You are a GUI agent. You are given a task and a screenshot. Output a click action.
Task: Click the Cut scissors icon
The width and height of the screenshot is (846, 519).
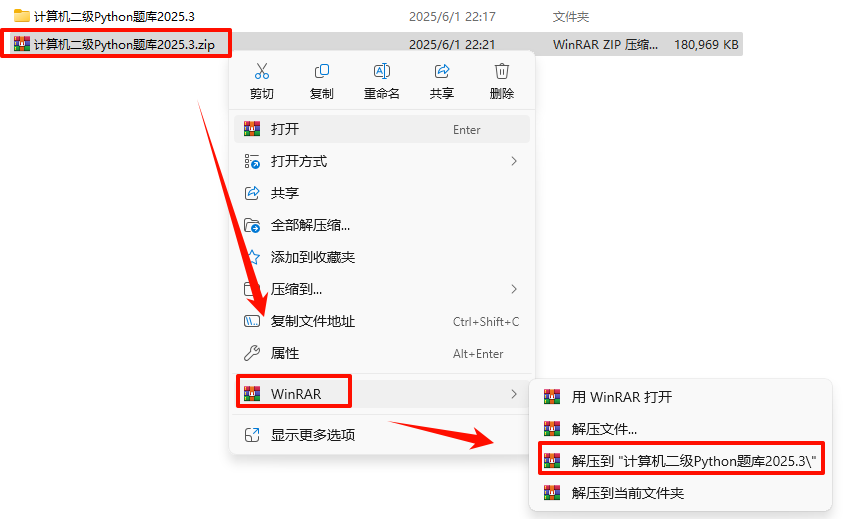coord(262,71)
